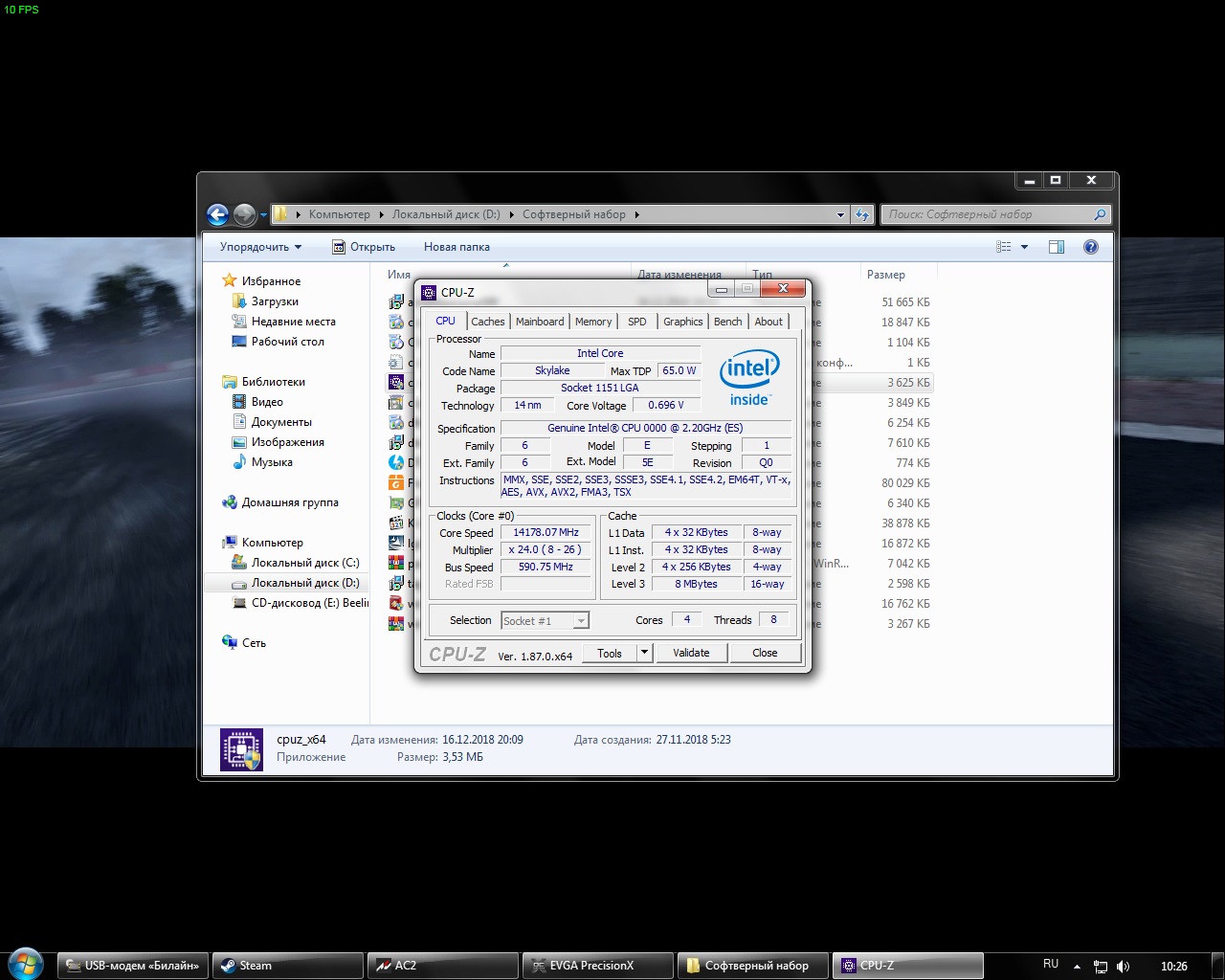1225x980 pixels.
Task: Click the Локальный диск (D:) breadcrumb
Action: click(446, 214)
